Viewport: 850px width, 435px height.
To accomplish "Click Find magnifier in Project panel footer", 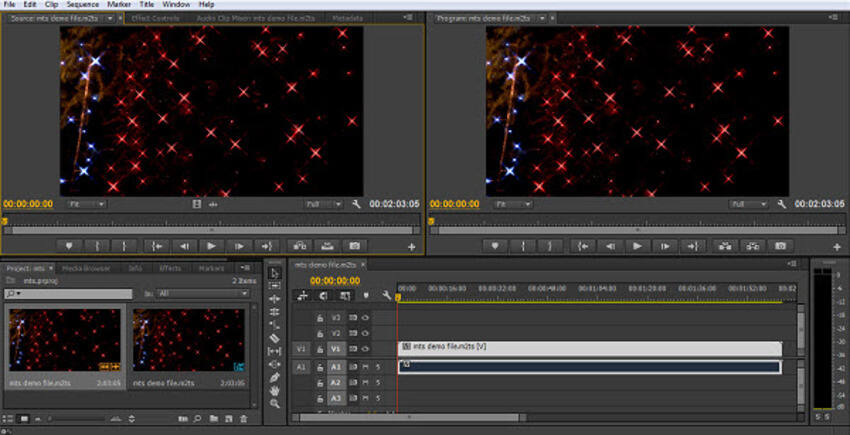I will (x=198, y=419).
